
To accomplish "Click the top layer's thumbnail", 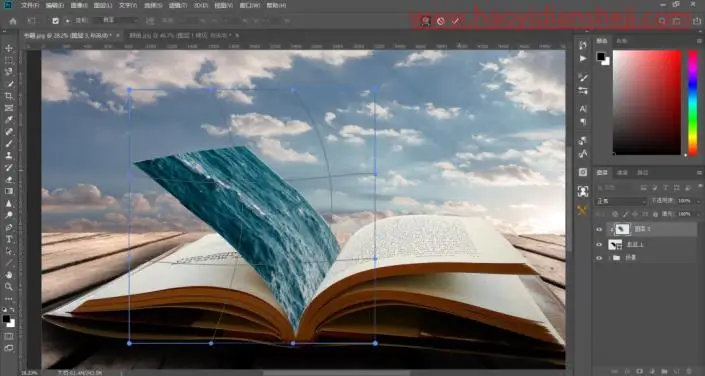I will pyautogui.click(x=622, y=229).
